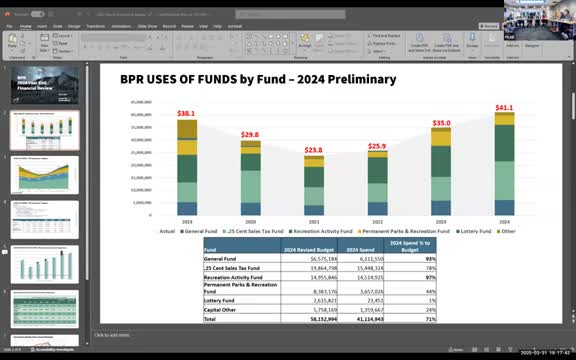Click the Paste clipboard icon
Screen dimensions: 576x360
pyautogui.click(x=12, y=39)
